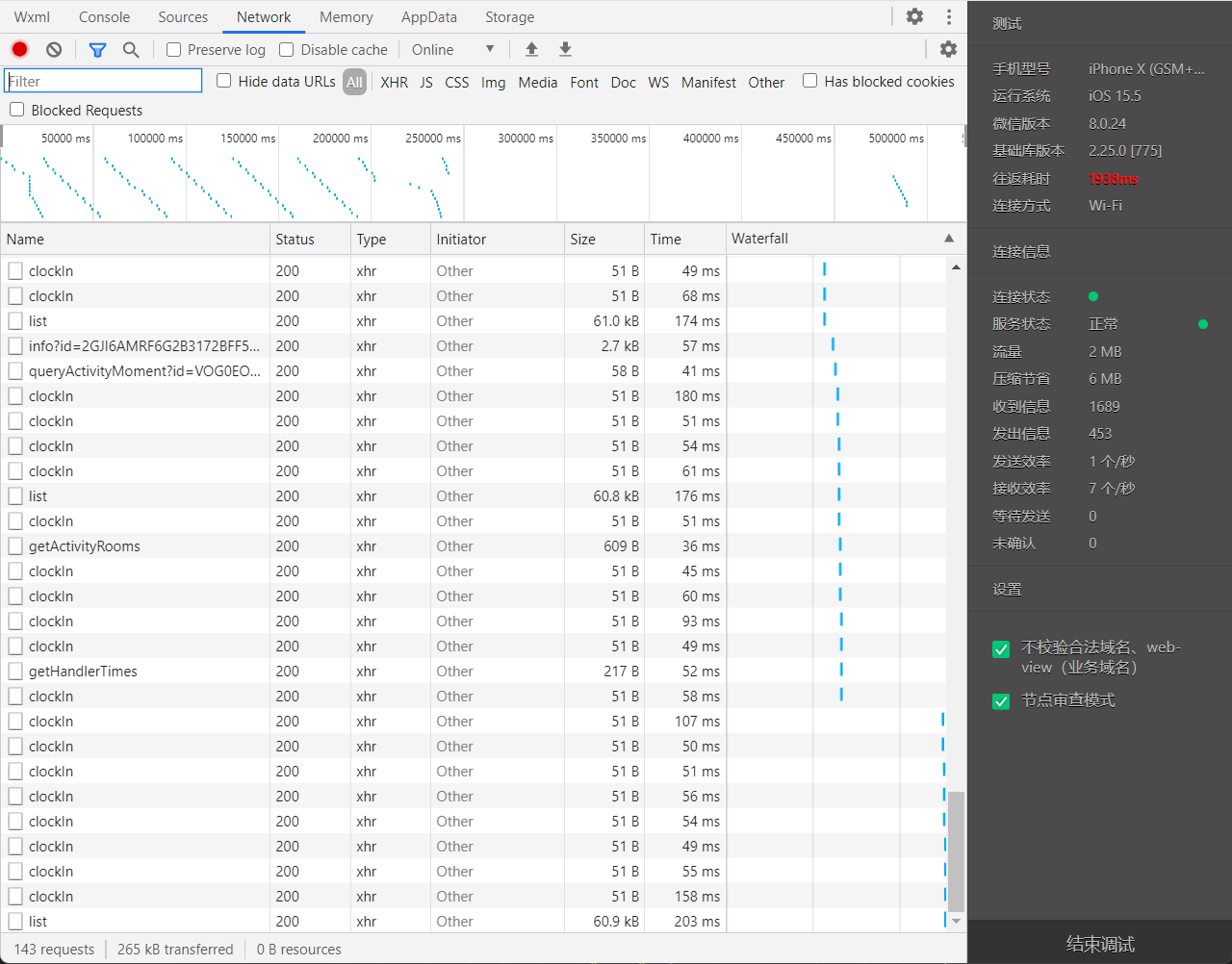Select the getHandlerTimes request
The image size is (1232, 964).
473,672
